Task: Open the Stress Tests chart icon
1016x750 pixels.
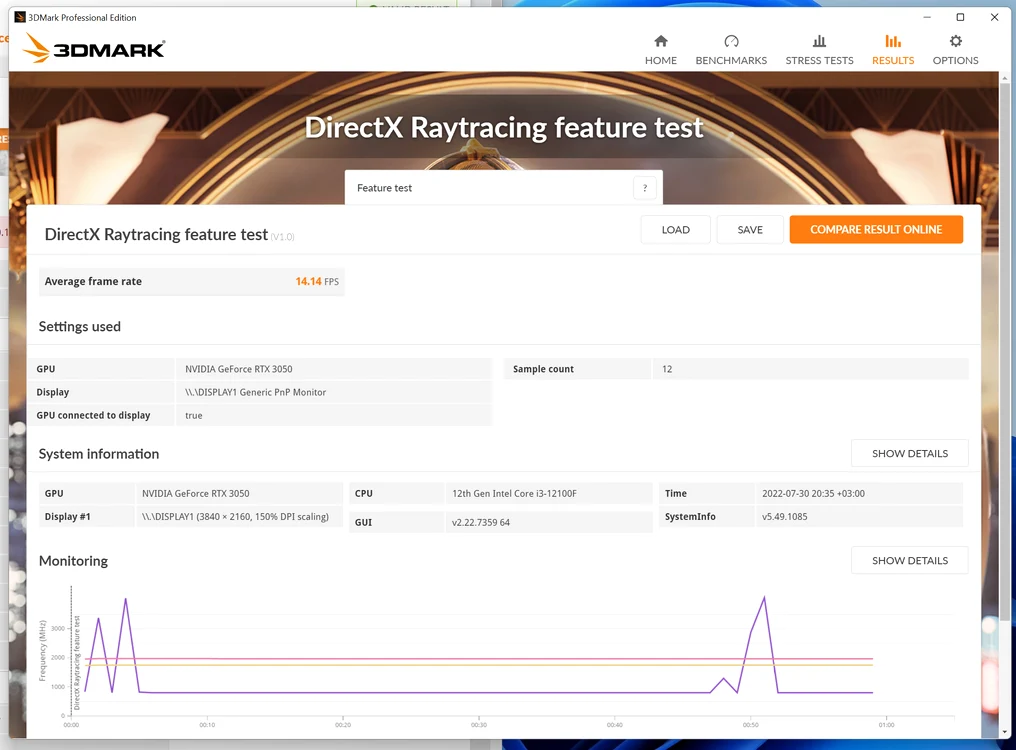Action: 819,41
